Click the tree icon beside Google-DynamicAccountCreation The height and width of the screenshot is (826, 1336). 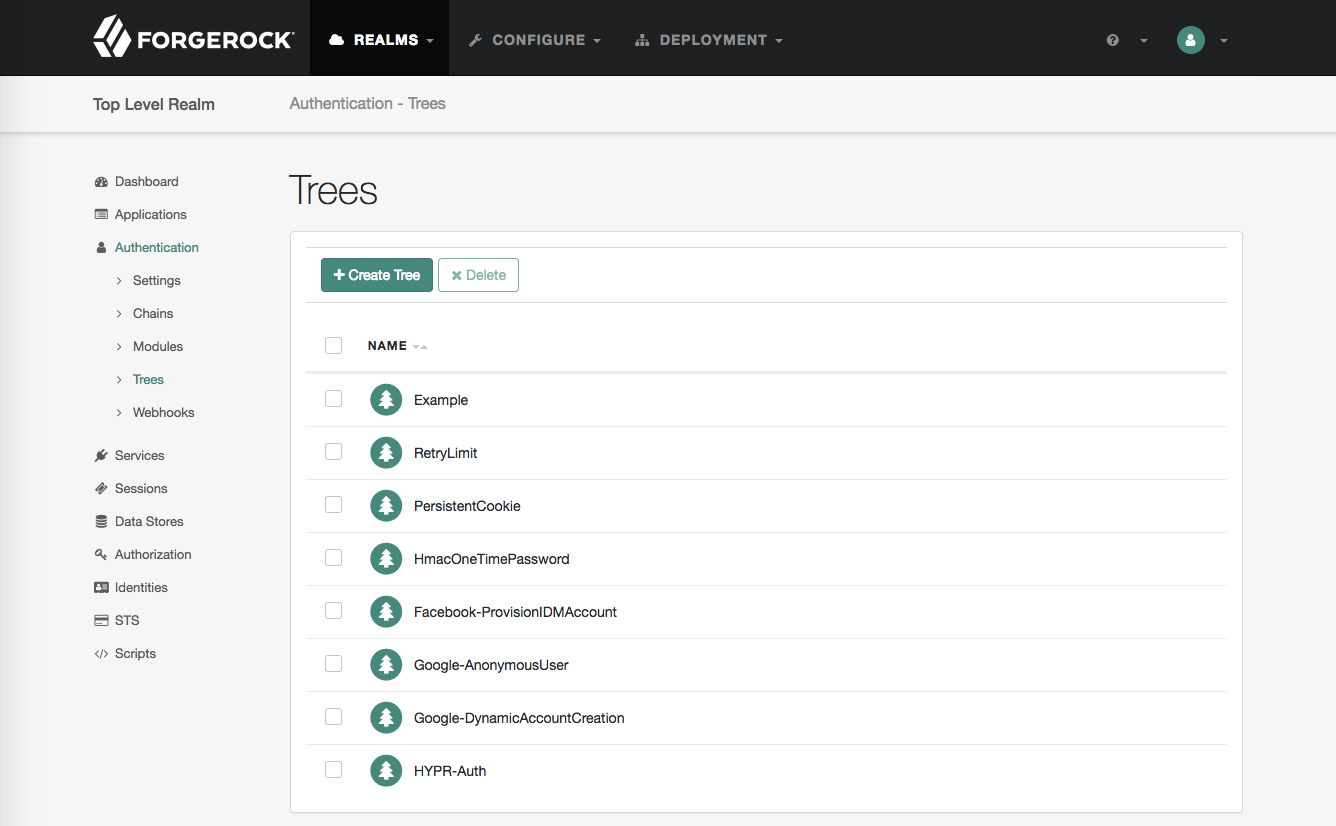(386, 718)
